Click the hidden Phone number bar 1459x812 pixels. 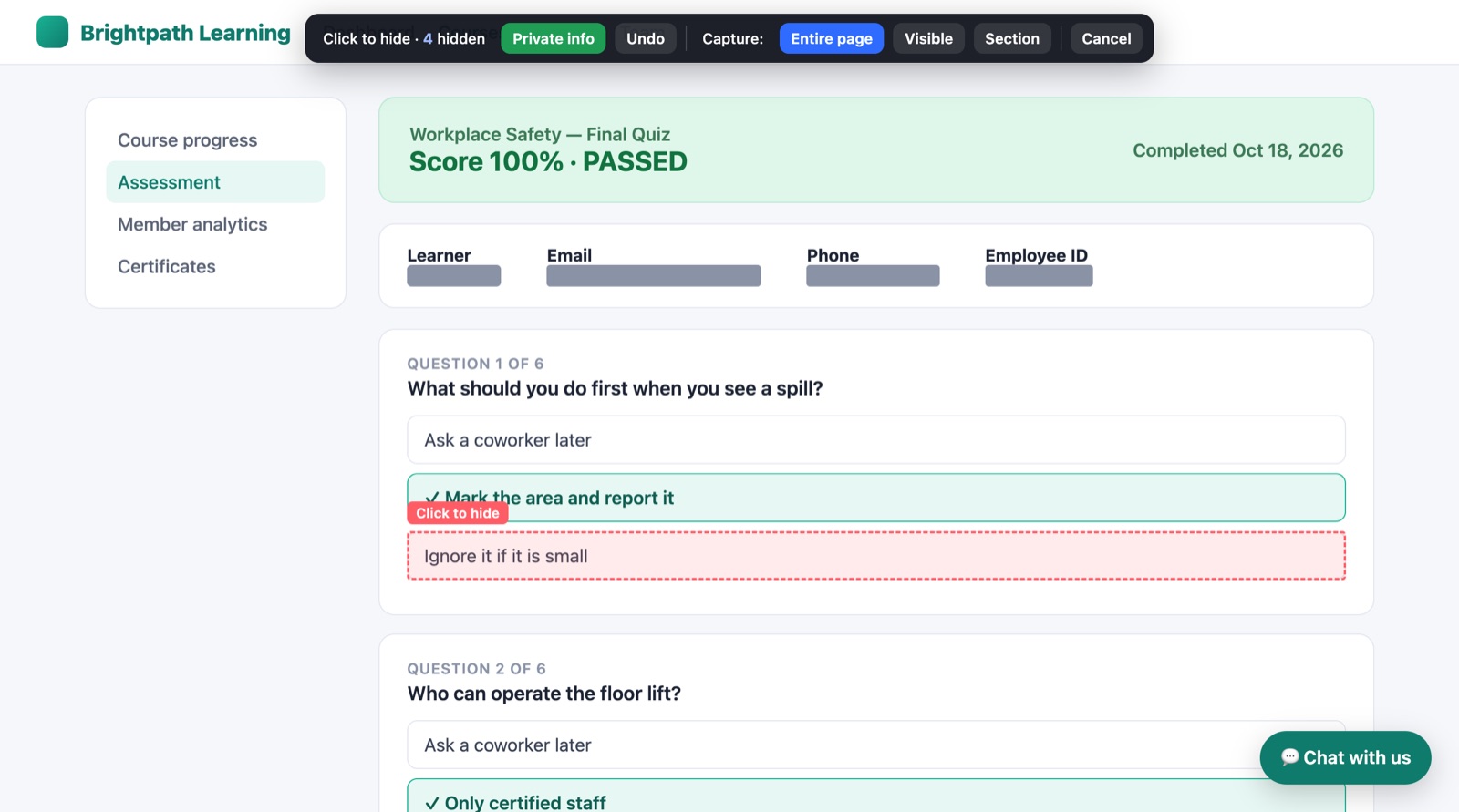pyautogui.click(x=873, y=276)
